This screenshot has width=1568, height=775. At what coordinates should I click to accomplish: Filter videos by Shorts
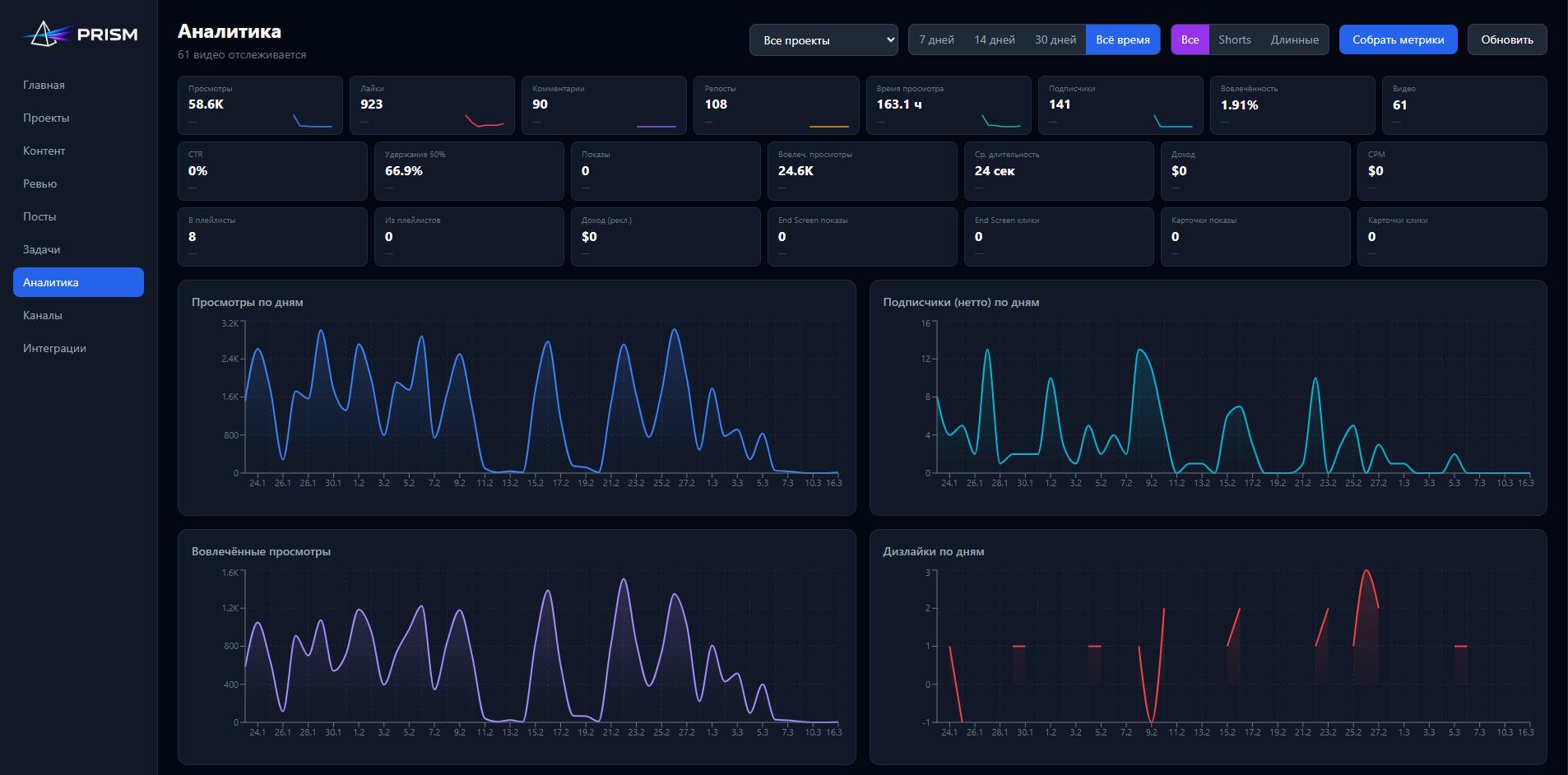pyautogui.click(x=1235, y=39)
